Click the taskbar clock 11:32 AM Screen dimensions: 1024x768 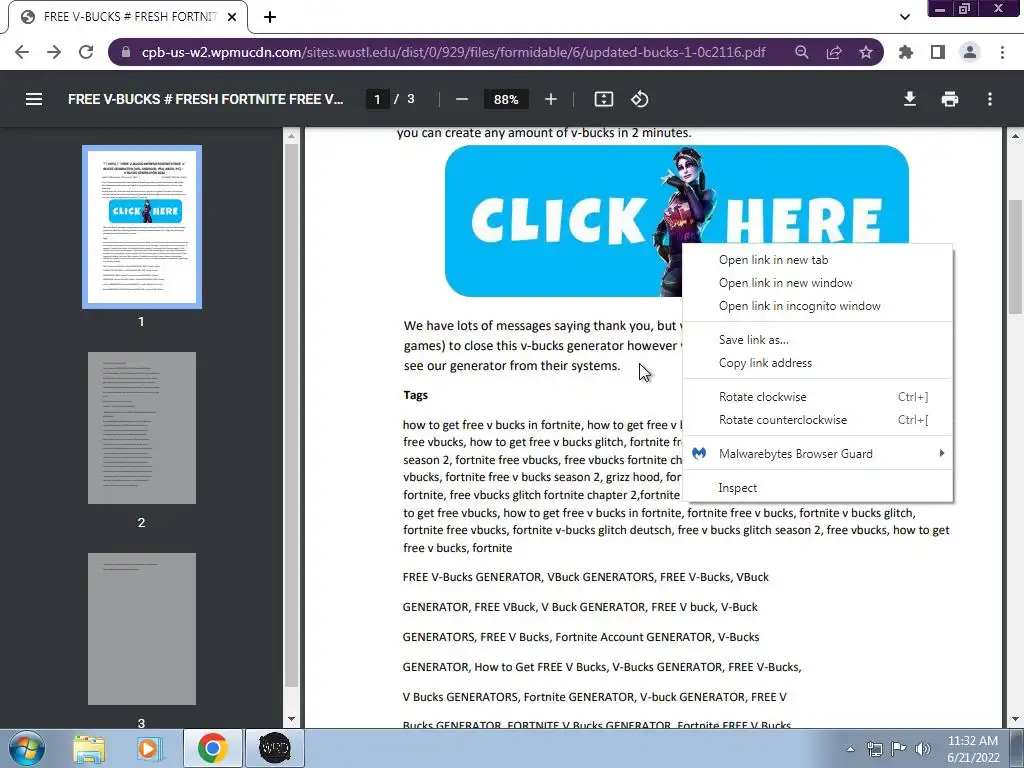[x=973, y=749]
